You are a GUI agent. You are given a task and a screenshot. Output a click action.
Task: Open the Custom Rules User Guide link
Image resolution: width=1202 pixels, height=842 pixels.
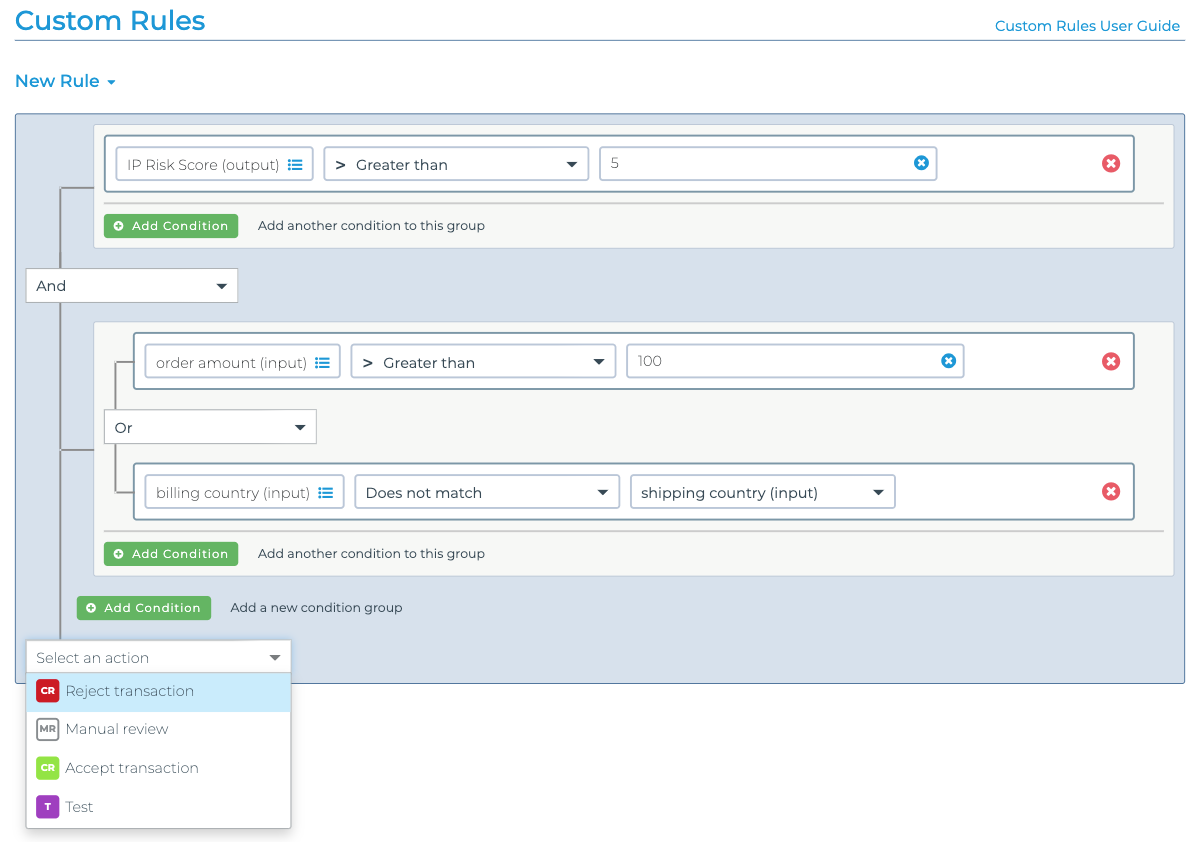(x=1087, y=26)
